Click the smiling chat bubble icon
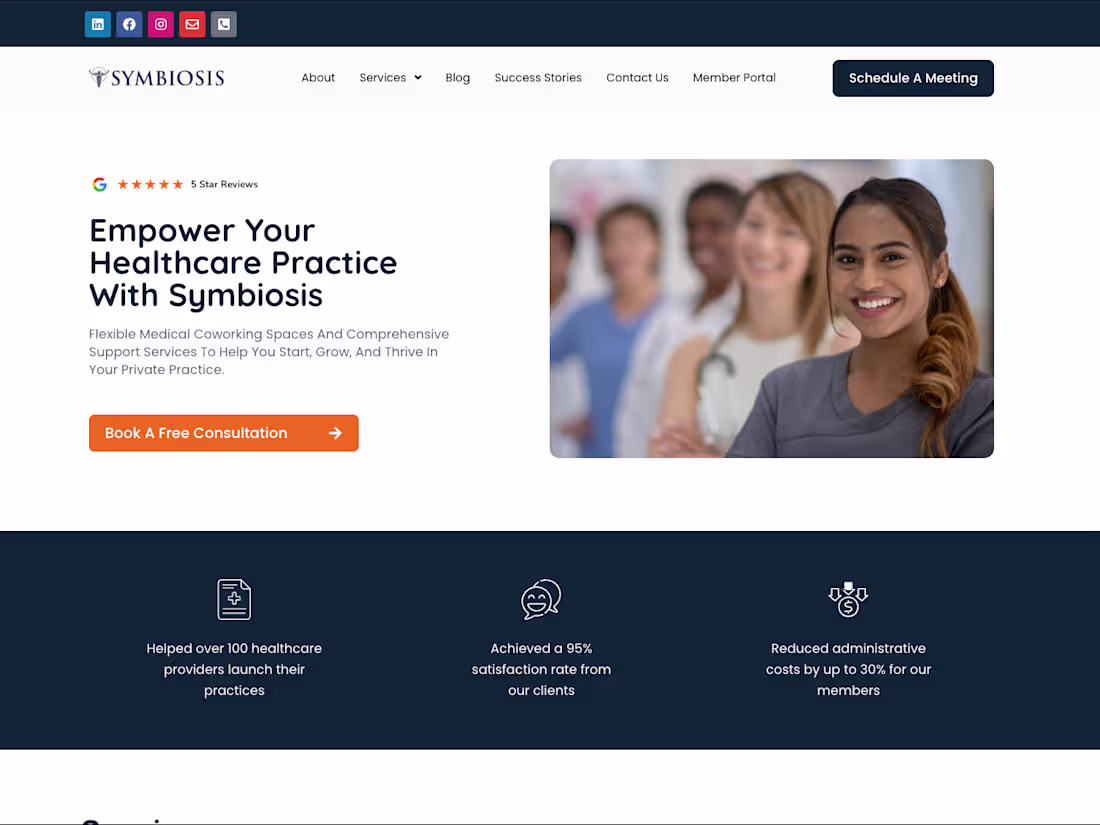 pos(541,600)
